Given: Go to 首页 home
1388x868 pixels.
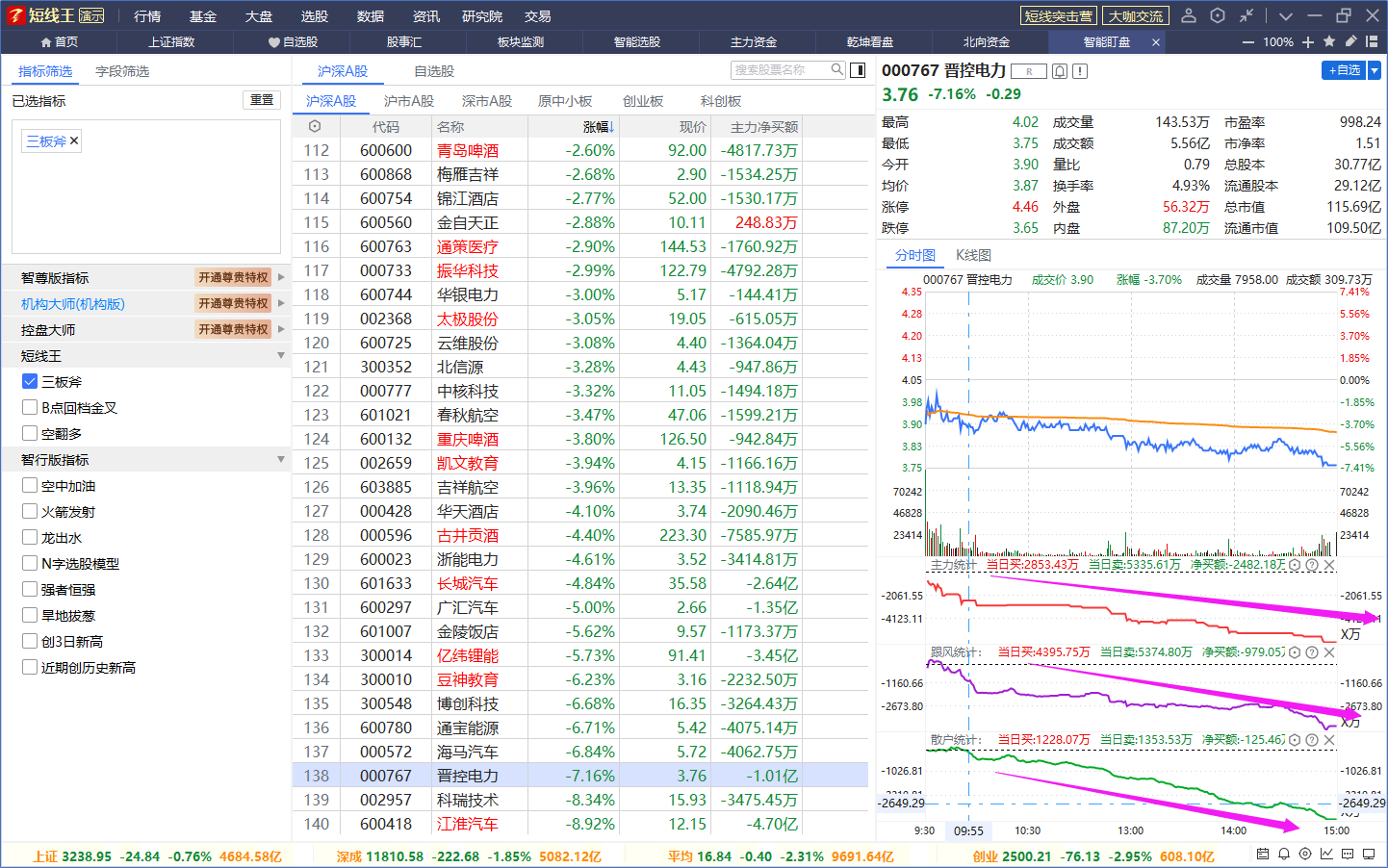Looking at the screenshot, I should tap(59, 42).
